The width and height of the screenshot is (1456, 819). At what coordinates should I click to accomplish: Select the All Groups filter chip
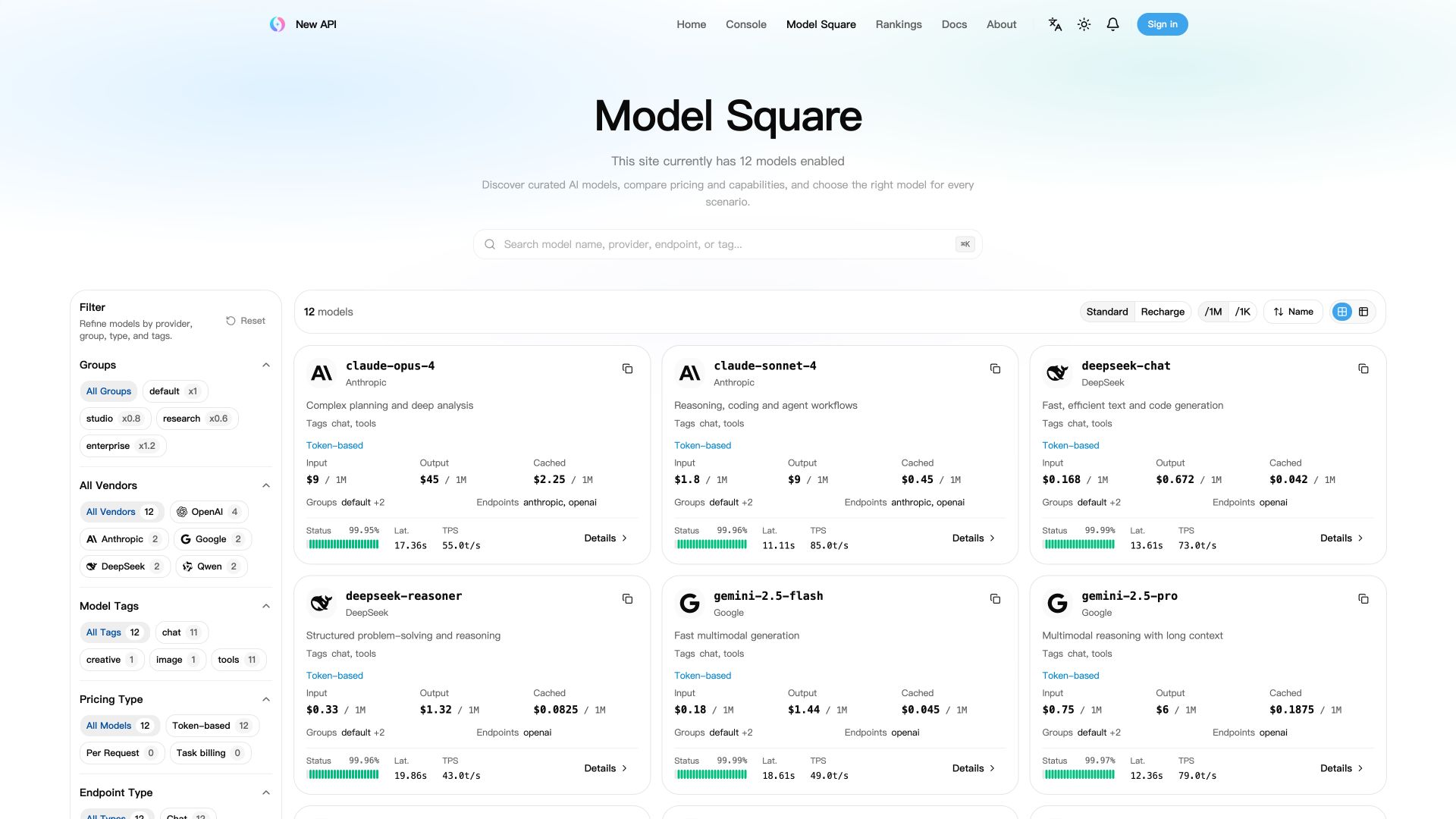click(x=108, y=391)
